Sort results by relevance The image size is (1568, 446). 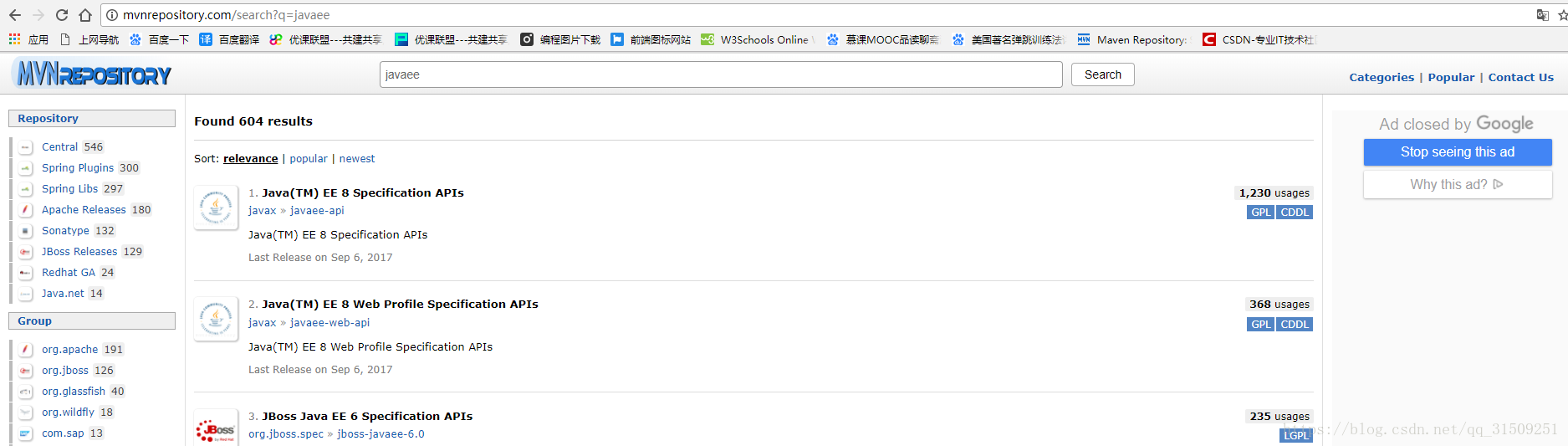click(x=250, y=159)
